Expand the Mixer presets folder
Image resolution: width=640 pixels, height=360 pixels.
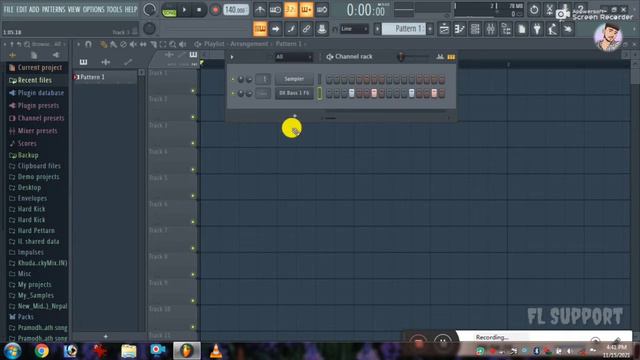coord(33,131)
